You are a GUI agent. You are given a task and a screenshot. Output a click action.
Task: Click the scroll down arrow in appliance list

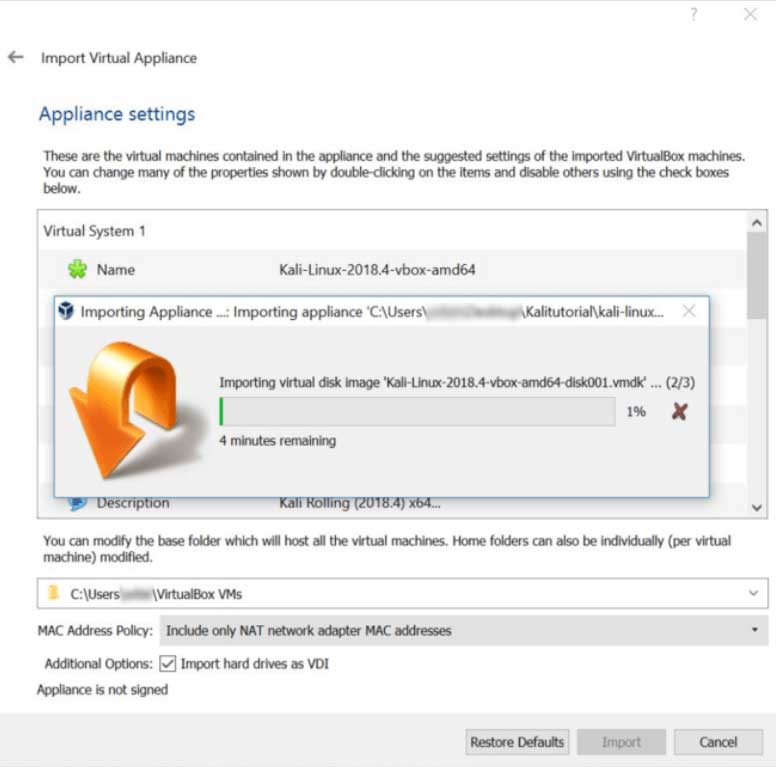[x=757, y=507]
